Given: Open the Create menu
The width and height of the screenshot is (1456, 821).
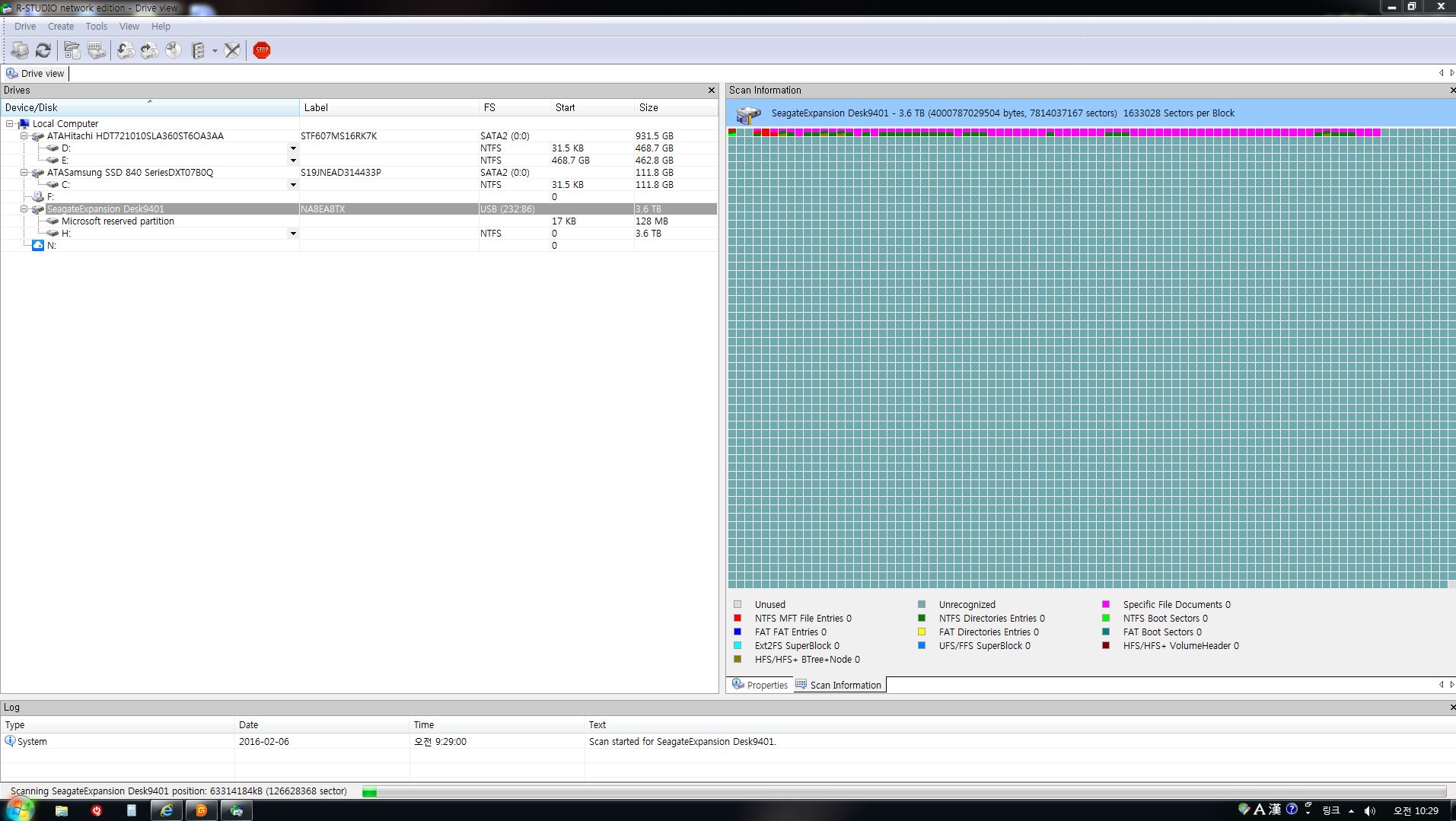Looking at the screenshot, I should pos(61,26).
